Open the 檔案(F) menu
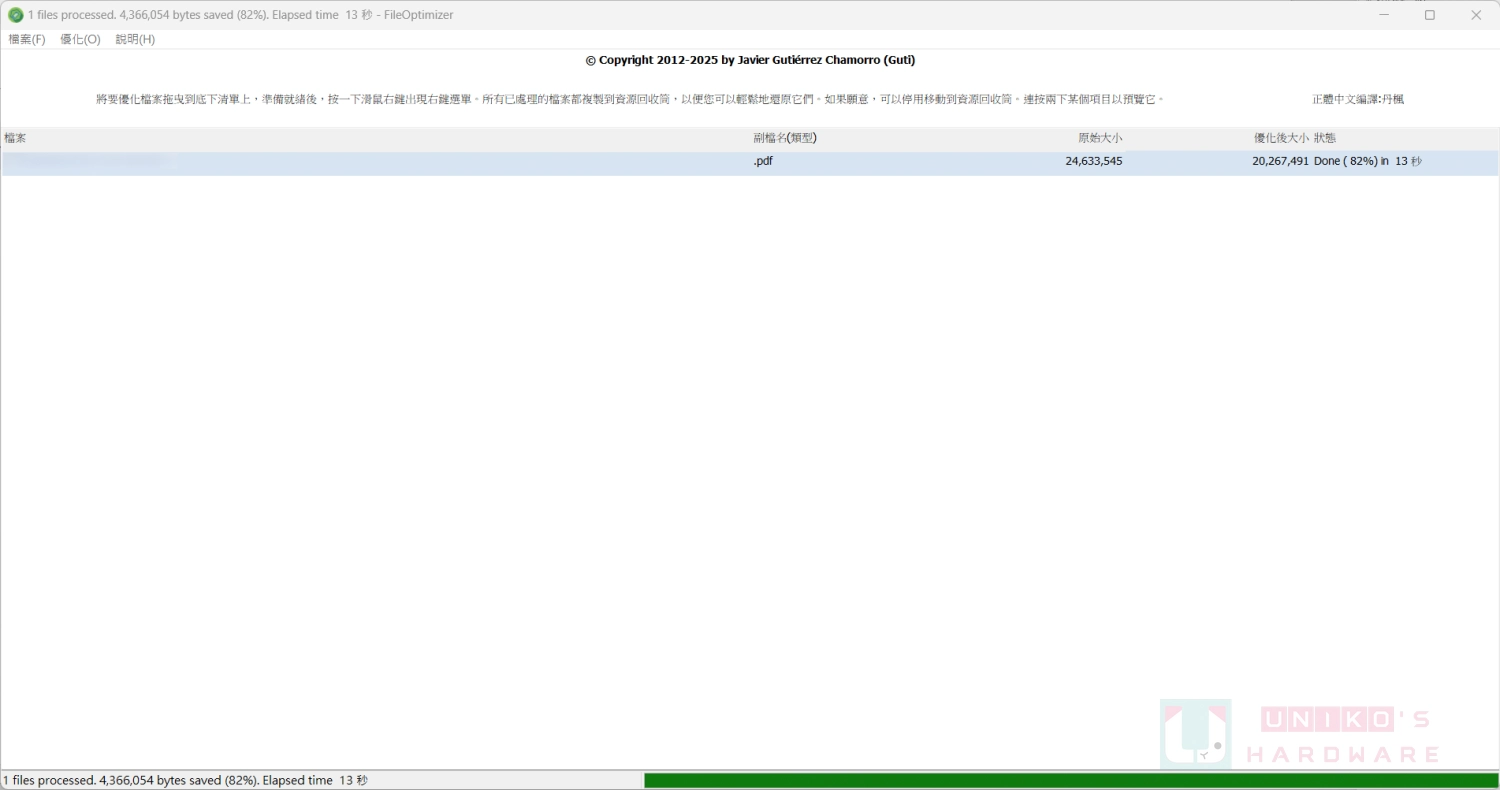This screenshot has width=1500, height=790. (27, 39)
